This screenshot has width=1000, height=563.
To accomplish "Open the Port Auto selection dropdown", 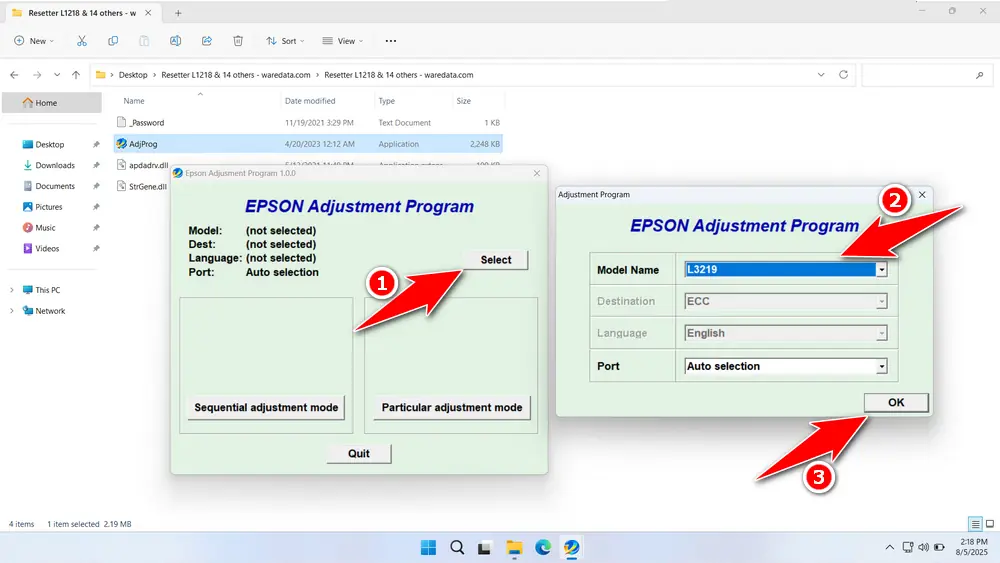I will coord(881,366).
